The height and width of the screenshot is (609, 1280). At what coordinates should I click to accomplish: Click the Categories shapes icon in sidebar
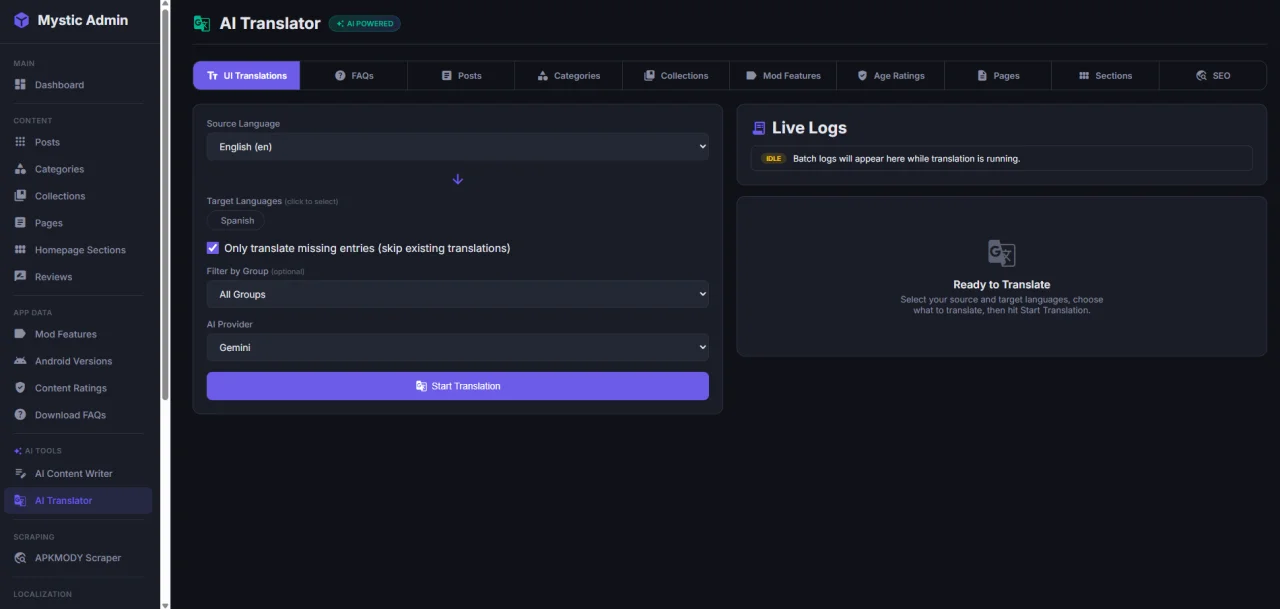pyautogui.click(x=20, y=169)
